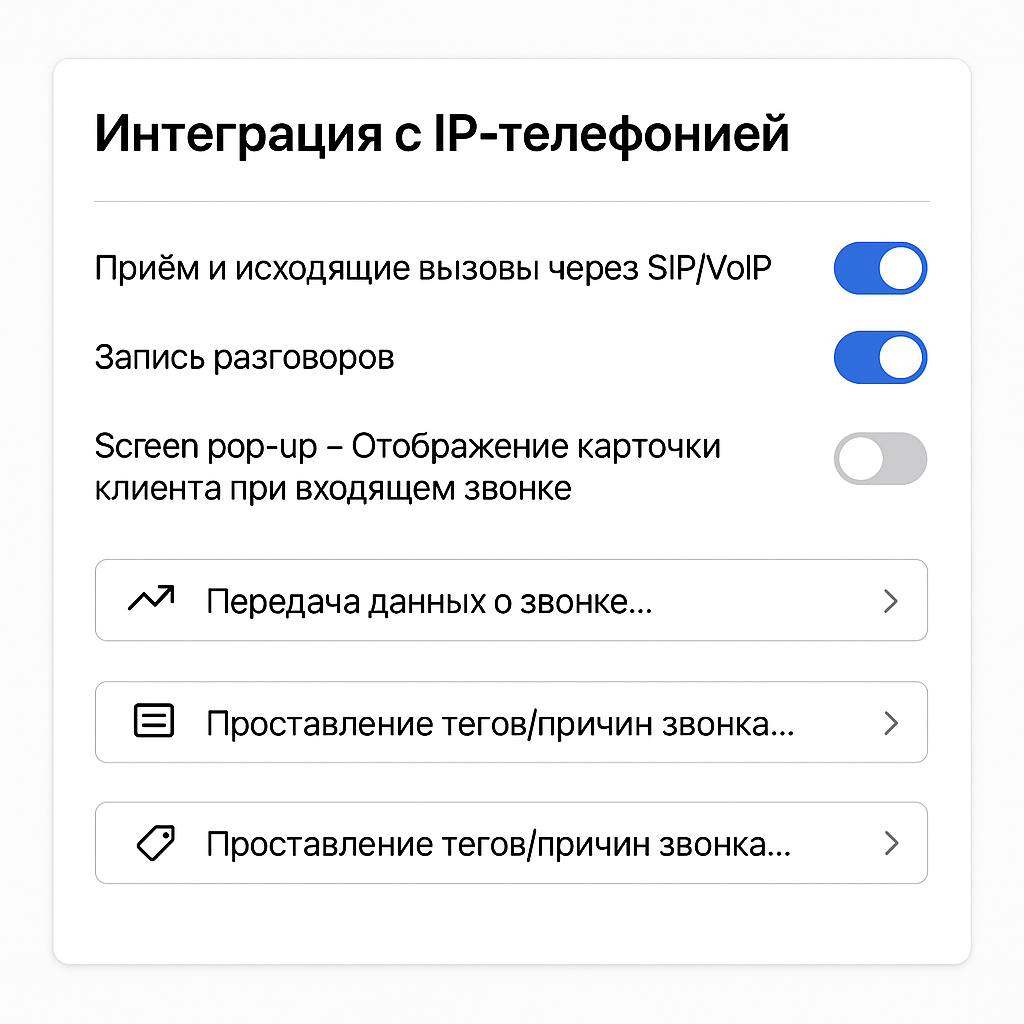Image resolution: width=1024 pixels, height=1024 pixels.
Task: Open Проставление тегов text beside the tag icon
Action: pyautogui.click(x=498, y=844)
